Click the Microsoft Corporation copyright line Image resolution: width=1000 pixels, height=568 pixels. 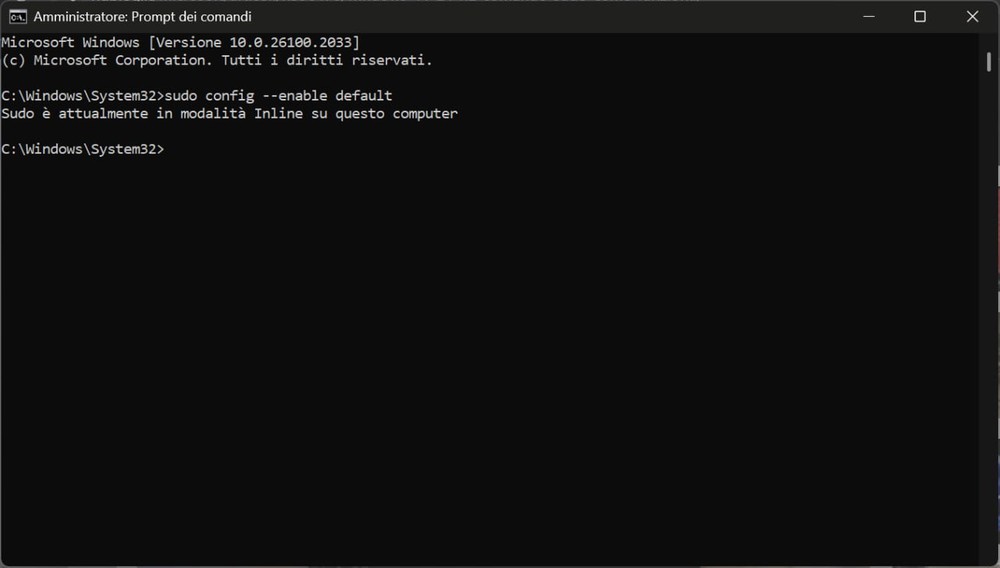coord(217,60)
